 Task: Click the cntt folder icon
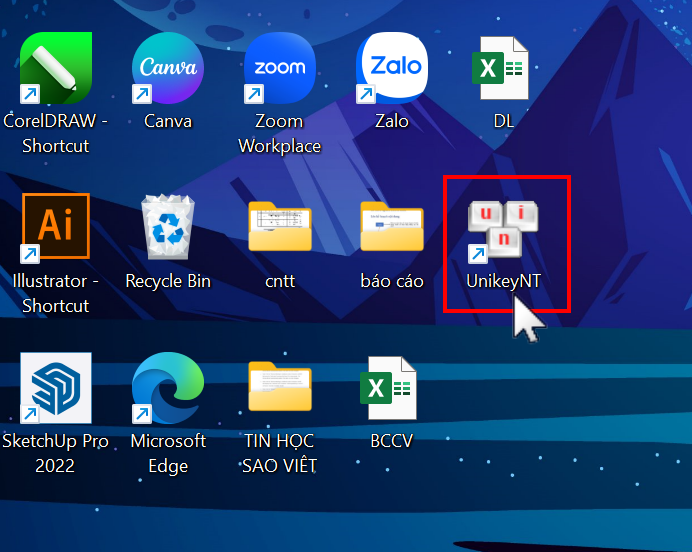tap(280, 228)
